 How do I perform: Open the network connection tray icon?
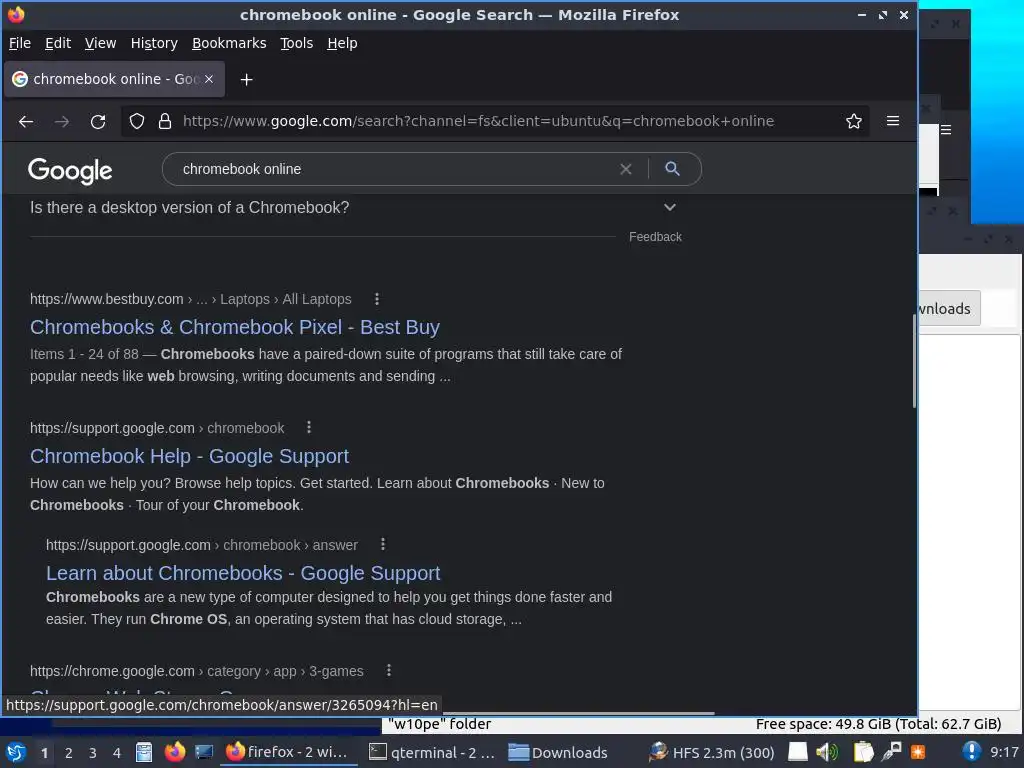[x=891, y=752]
